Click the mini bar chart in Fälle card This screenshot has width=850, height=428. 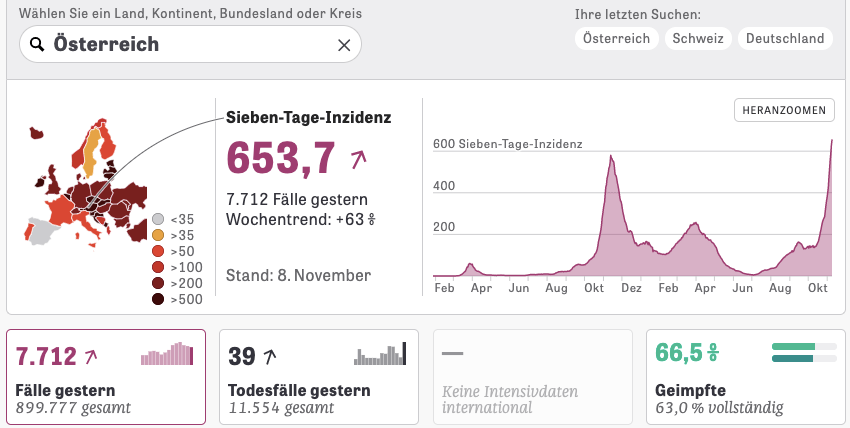[x=167, y=354]
